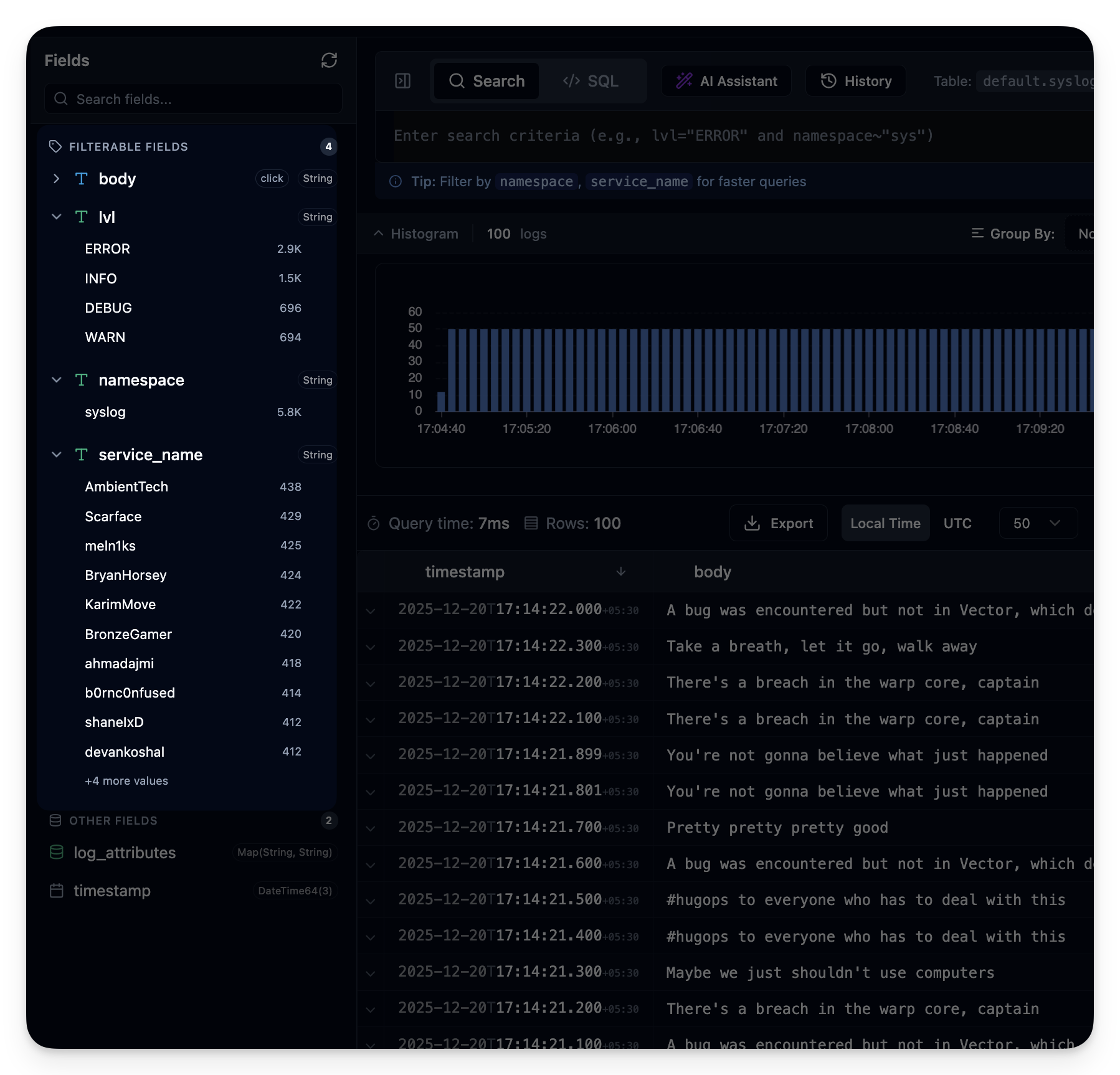Click the timestamp sort arrow icon
This screenshot has width=1120, height=1075.
(x=620, y=572)
